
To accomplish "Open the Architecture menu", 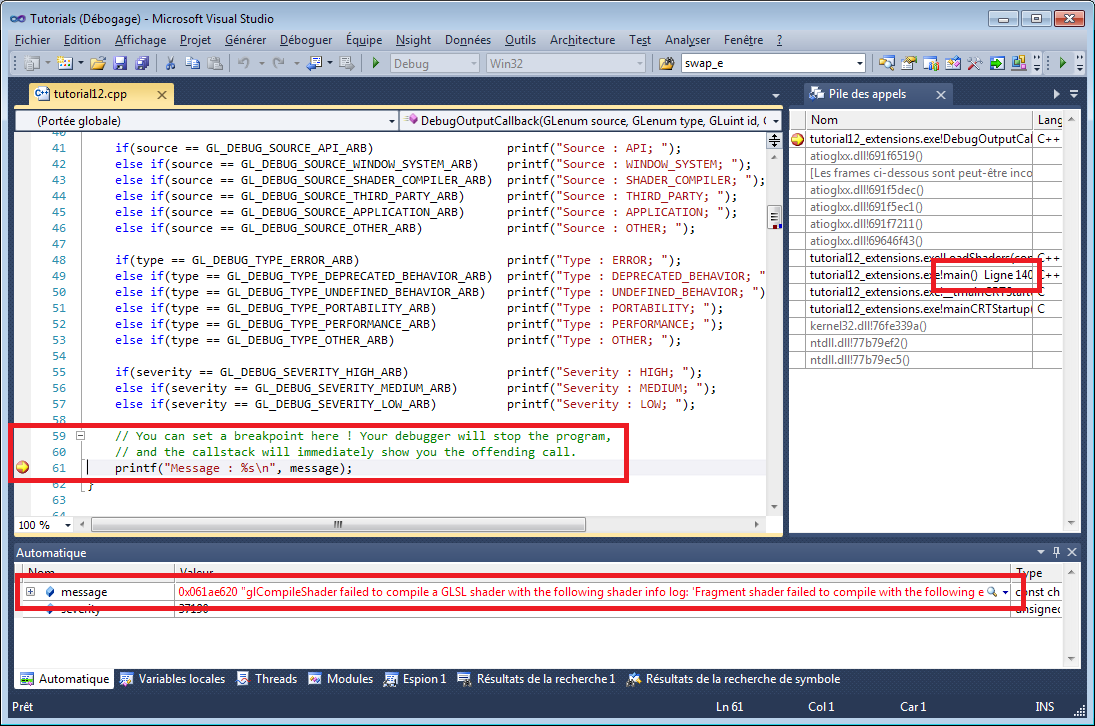I will [x=582, y=40].
